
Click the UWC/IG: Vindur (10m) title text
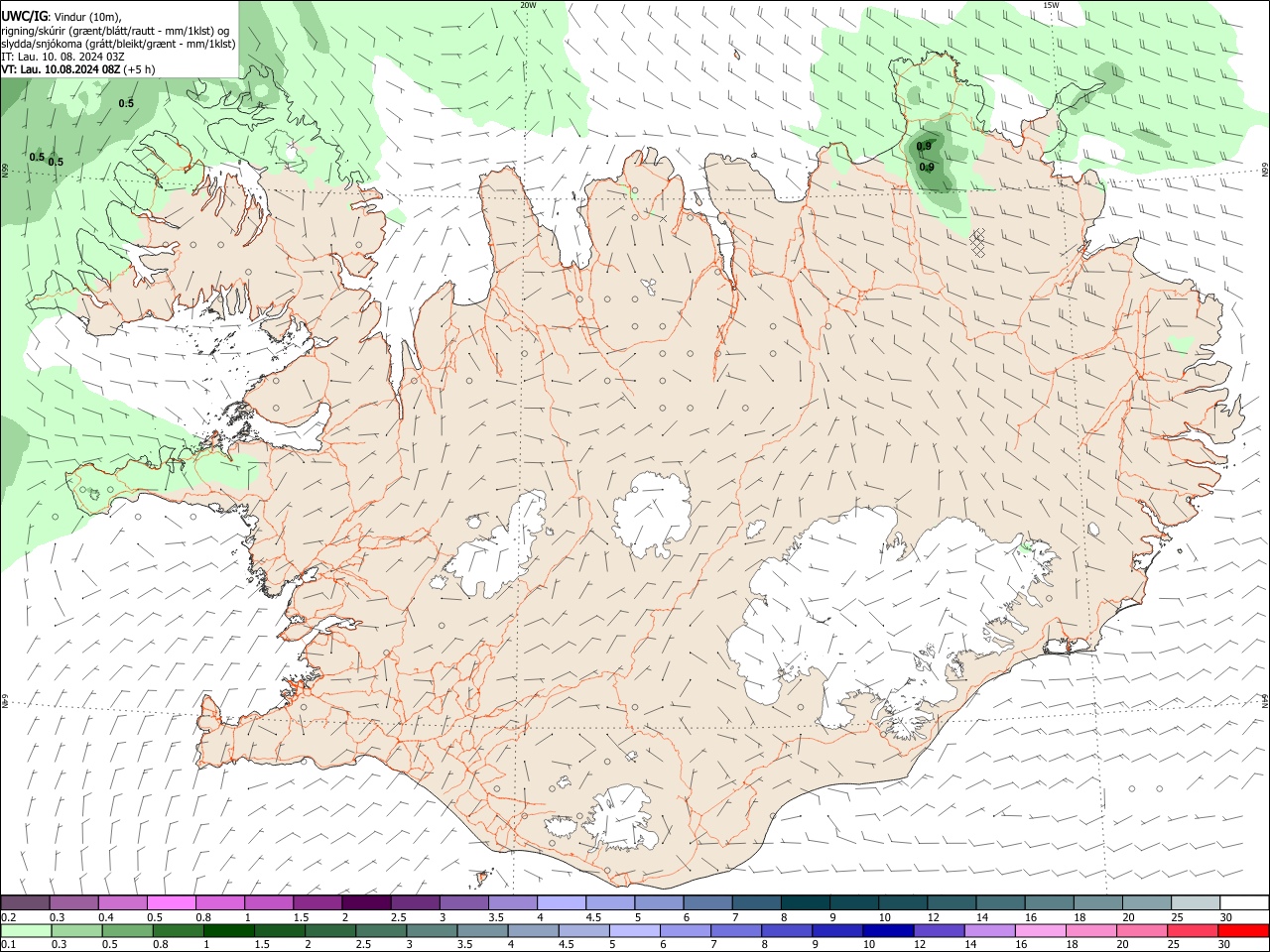[62, 17]
